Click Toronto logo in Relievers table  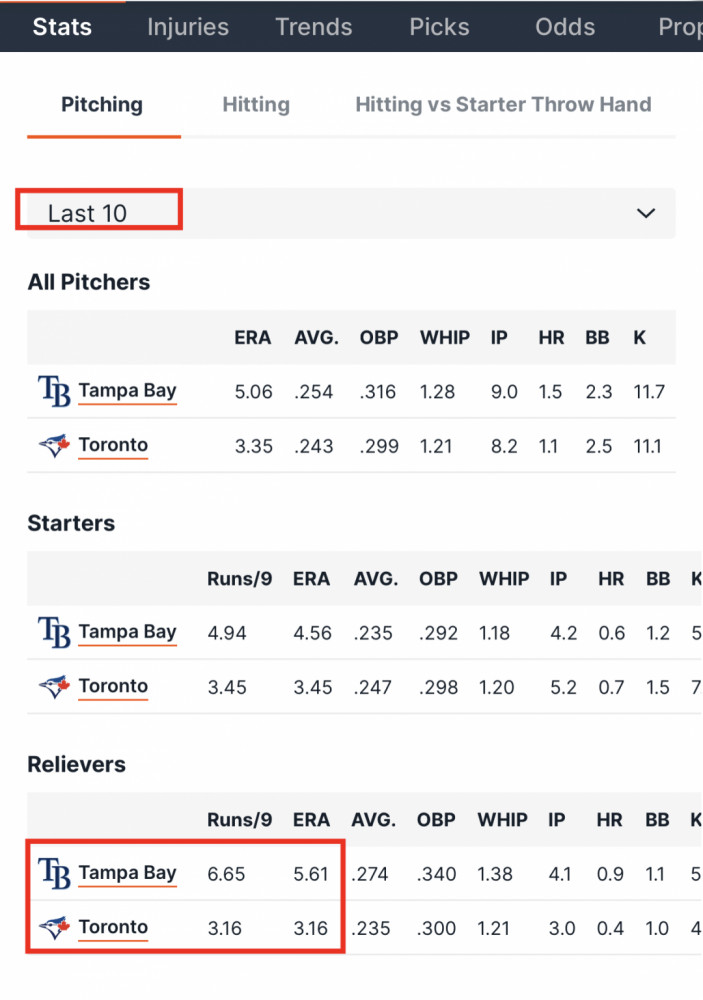[54, 927]
